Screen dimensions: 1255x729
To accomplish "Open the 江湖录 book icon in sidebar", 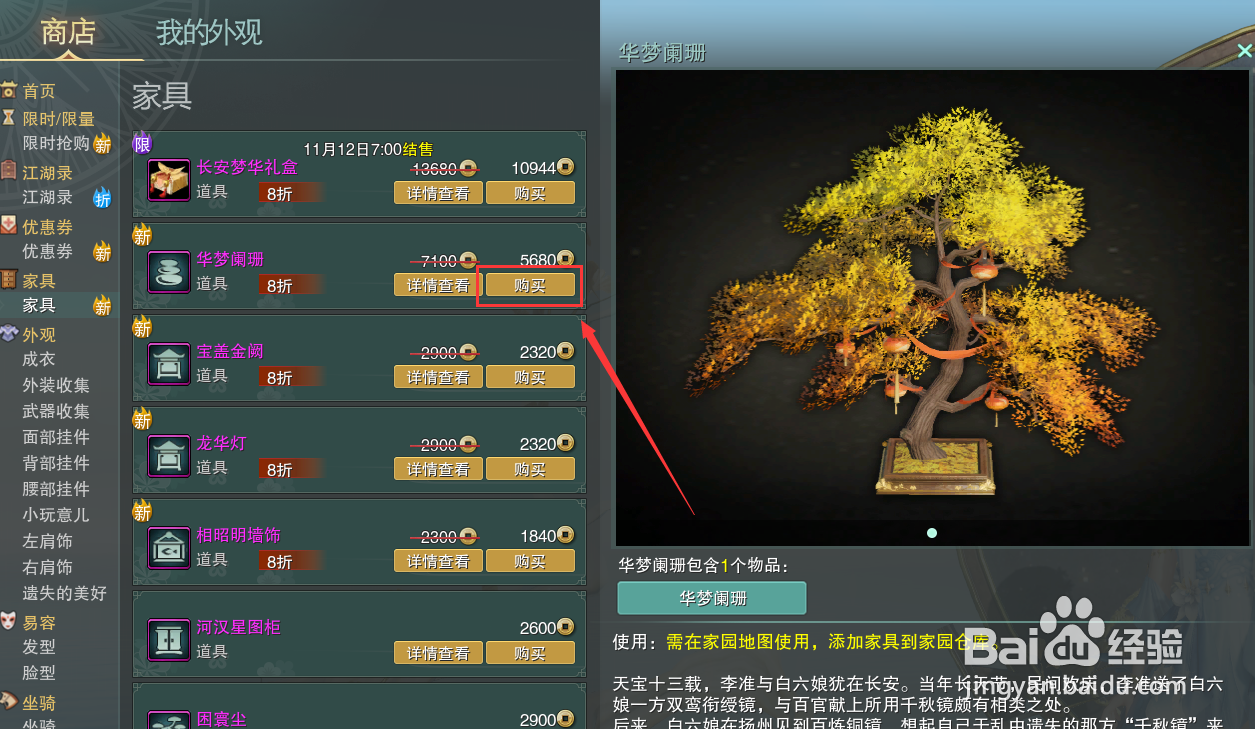I will point(11,172).
